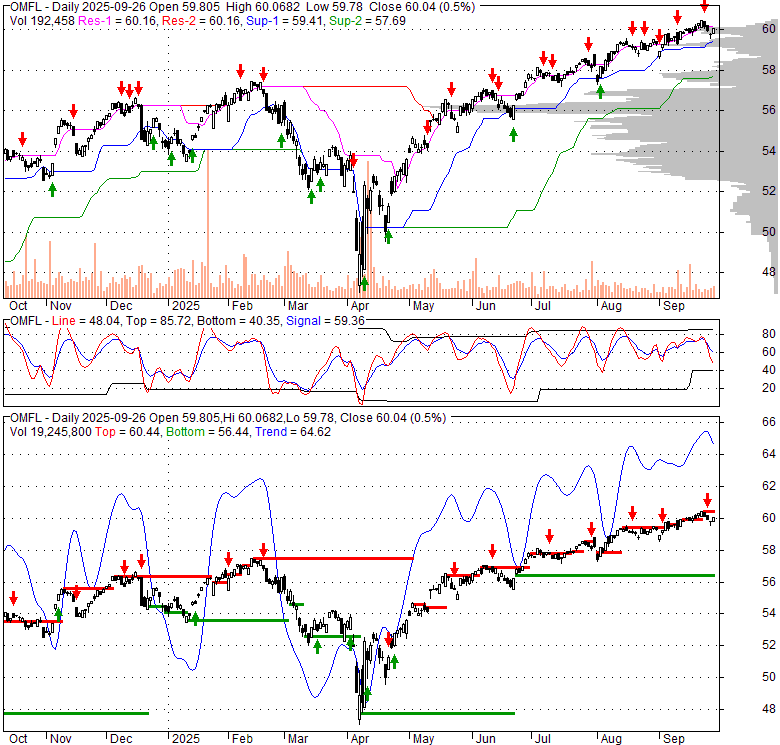Click the tall volume spike bar in mid-January

[208, 224]
